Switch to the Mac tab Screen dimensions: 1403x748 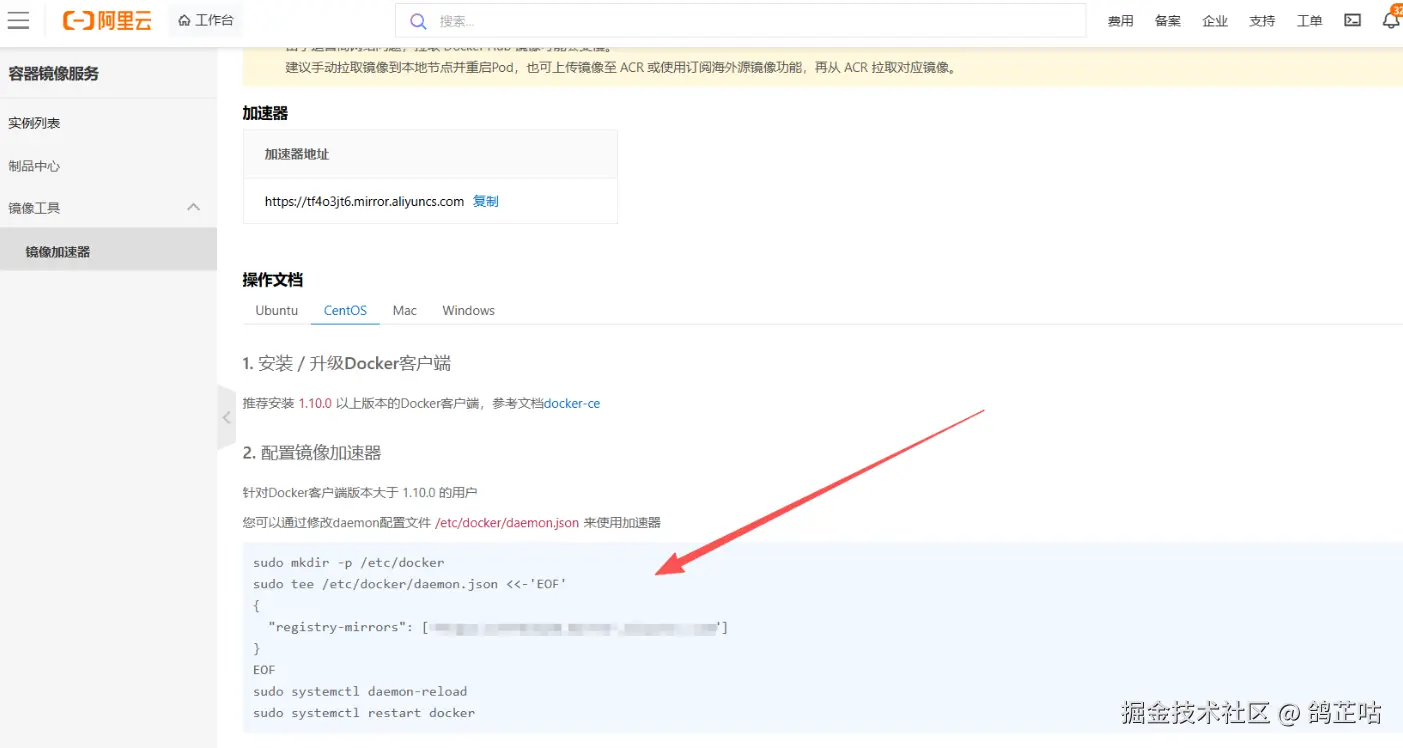pyautogui.click(x=405, y=310)
